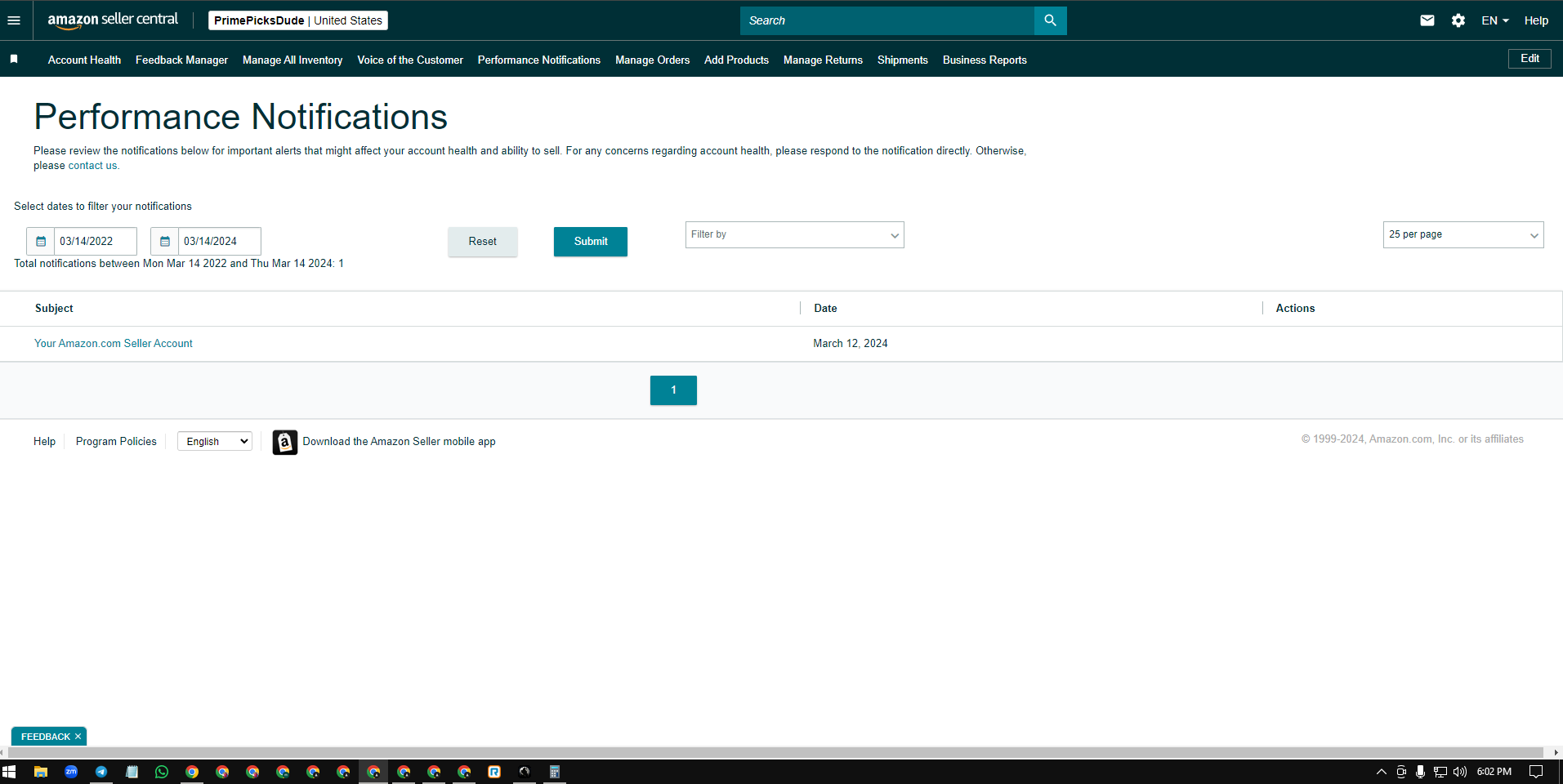Close the FEEDBACK tab with its X

[78, 737]
